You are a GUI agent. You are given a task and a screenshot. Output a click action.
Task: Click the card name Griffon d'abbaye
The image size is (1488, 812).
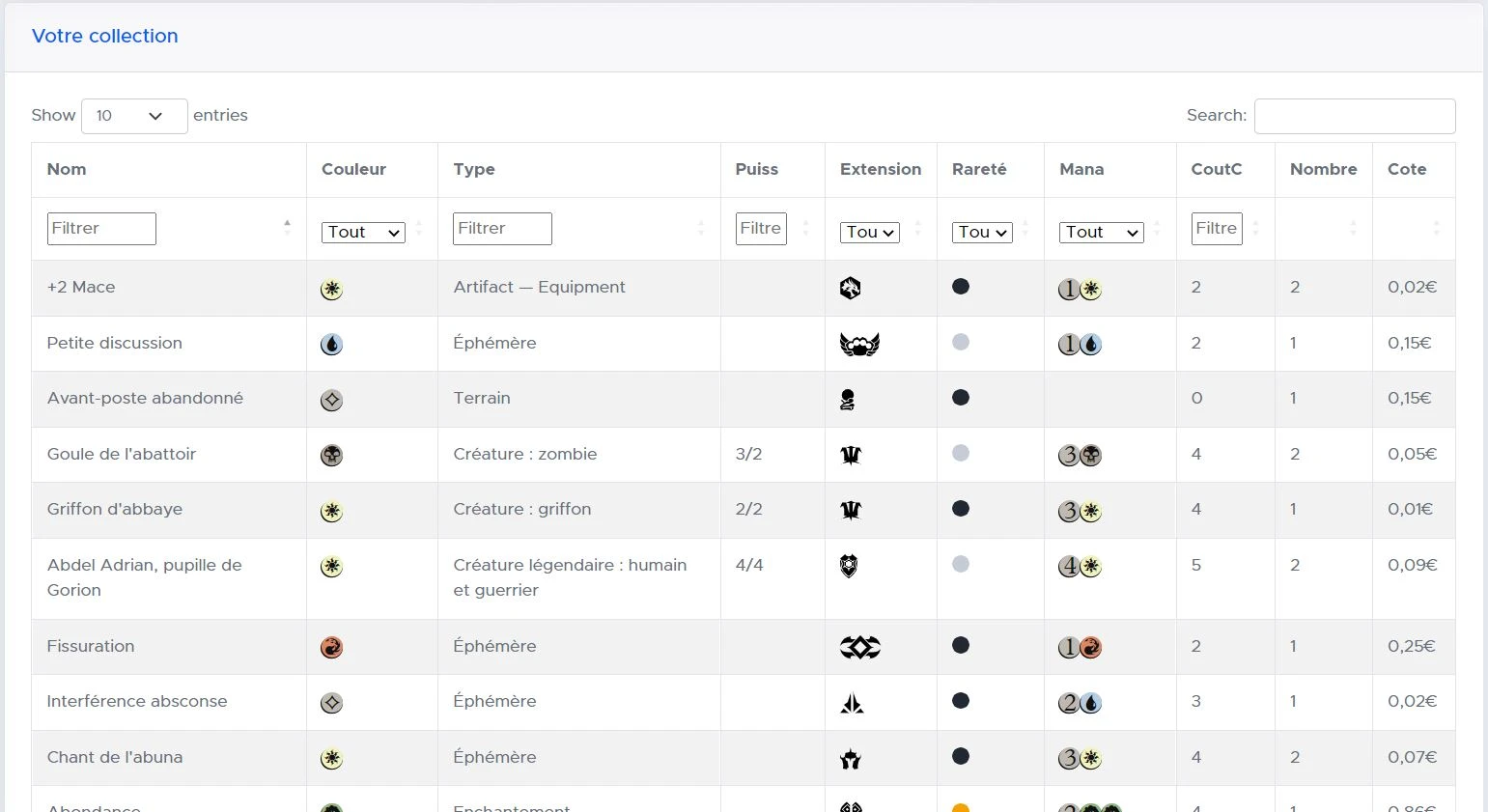tap(114, 509)
